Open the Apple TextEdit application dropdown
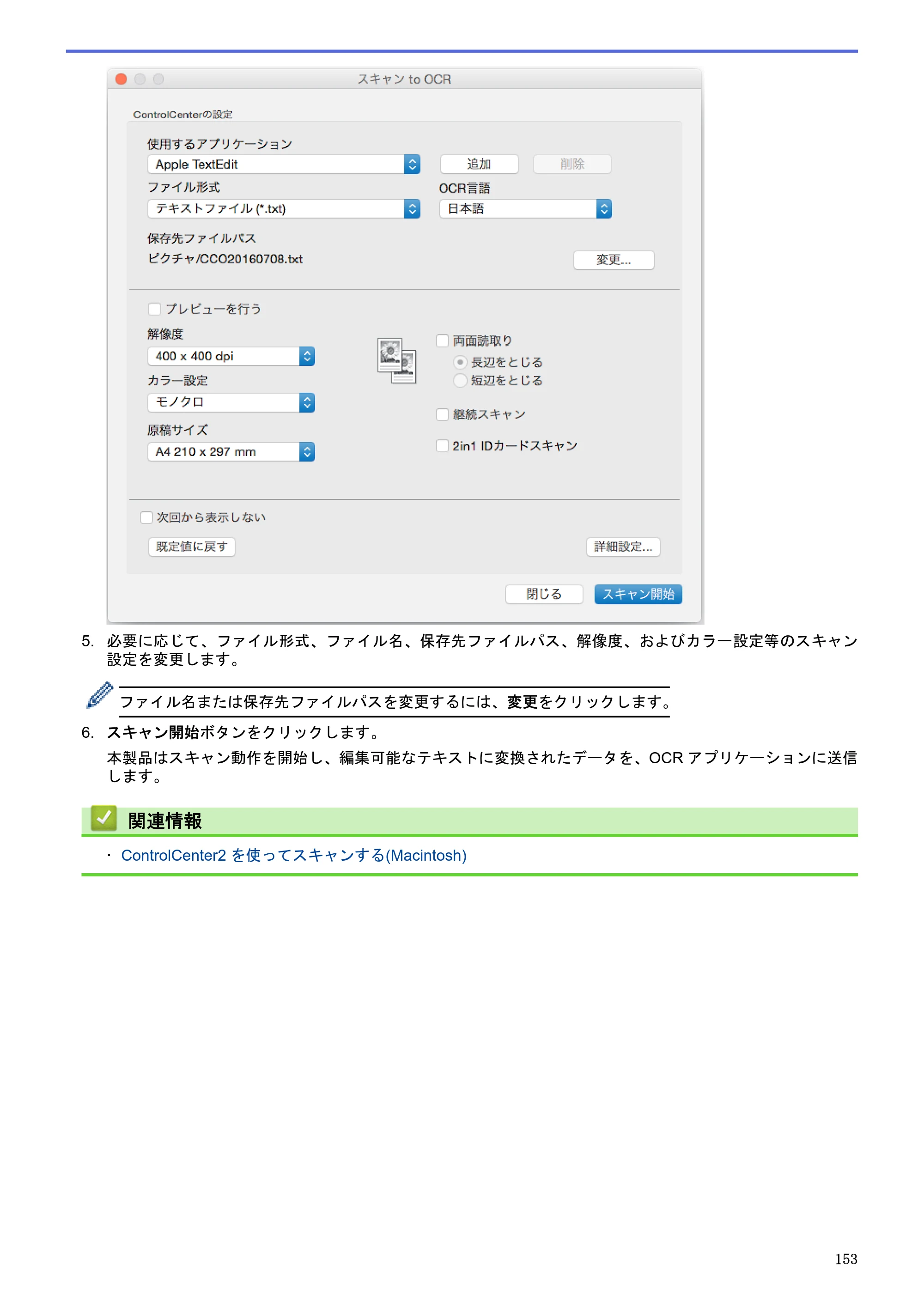 point(284,164)
